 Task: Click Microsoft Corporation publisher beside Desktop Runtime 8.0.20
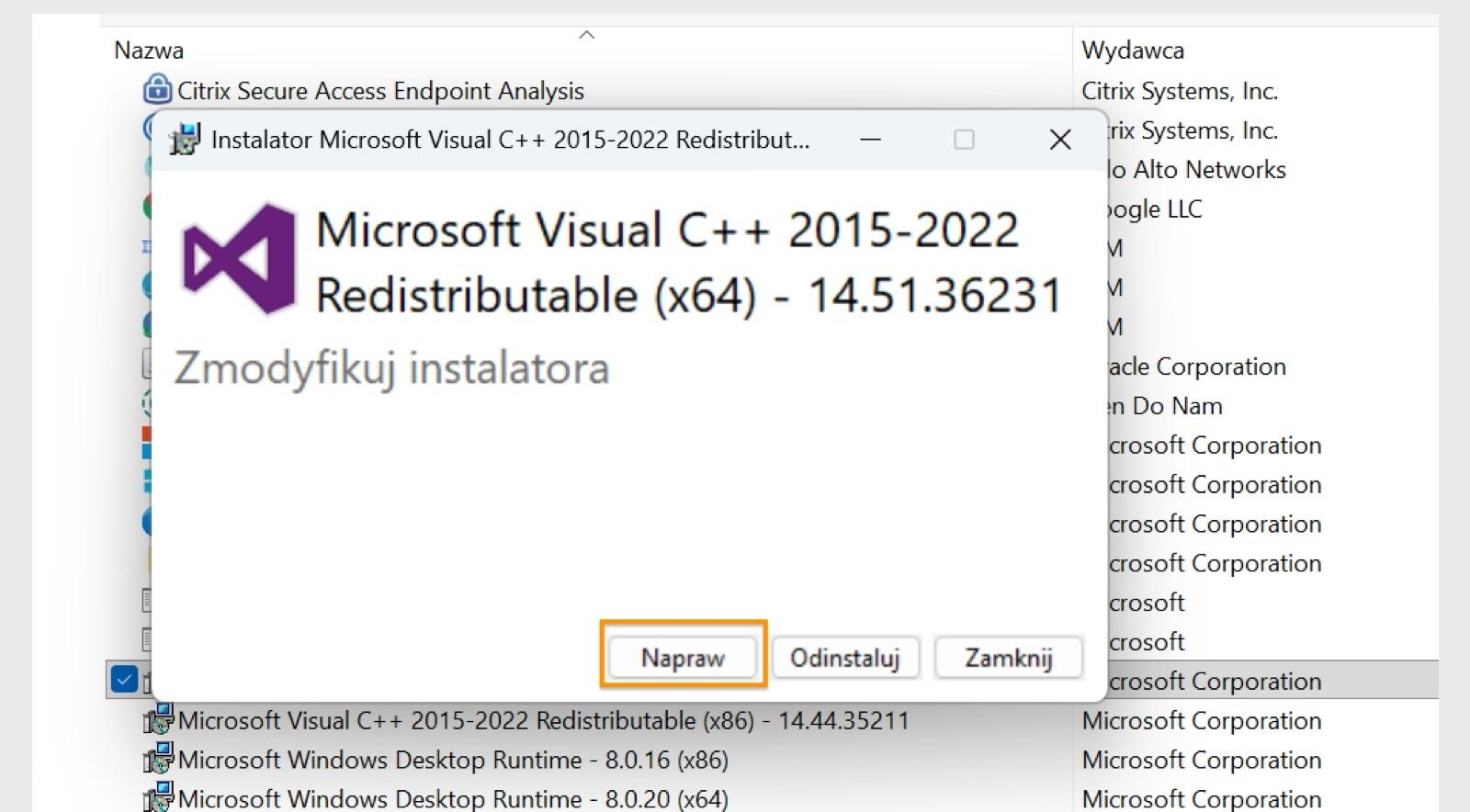[1202, 799]
